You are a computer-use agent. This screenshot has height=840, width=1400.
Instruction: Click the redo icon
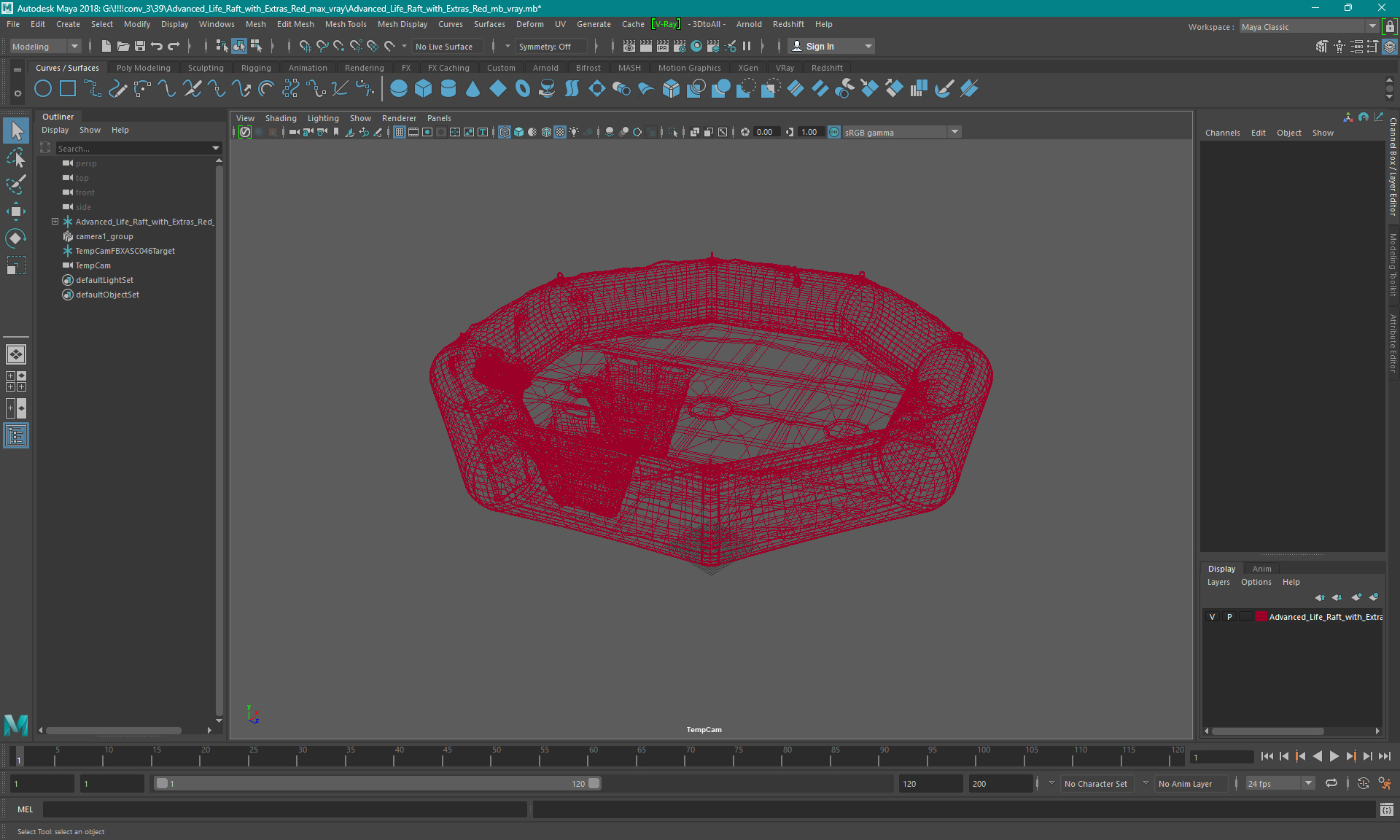174,46
